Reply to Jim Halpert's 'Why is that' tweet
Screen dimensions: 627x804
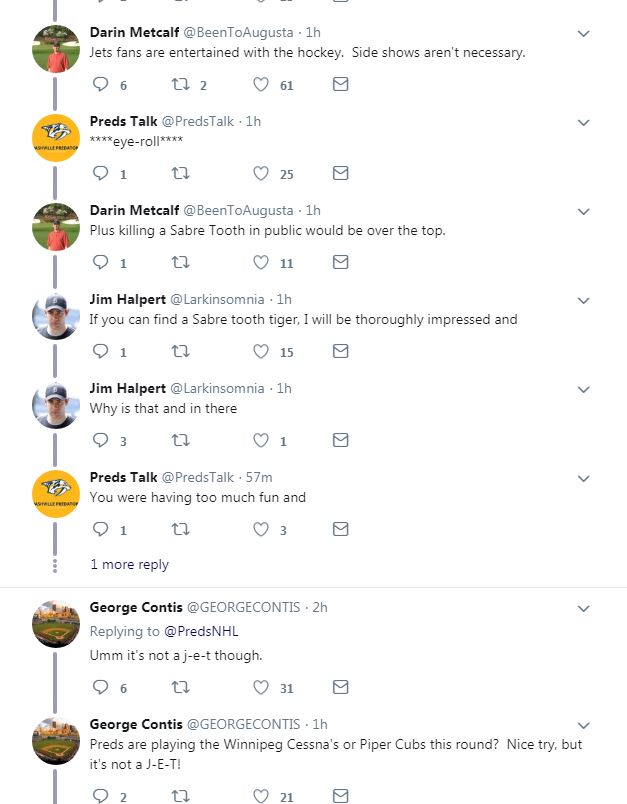coord(98,441)
